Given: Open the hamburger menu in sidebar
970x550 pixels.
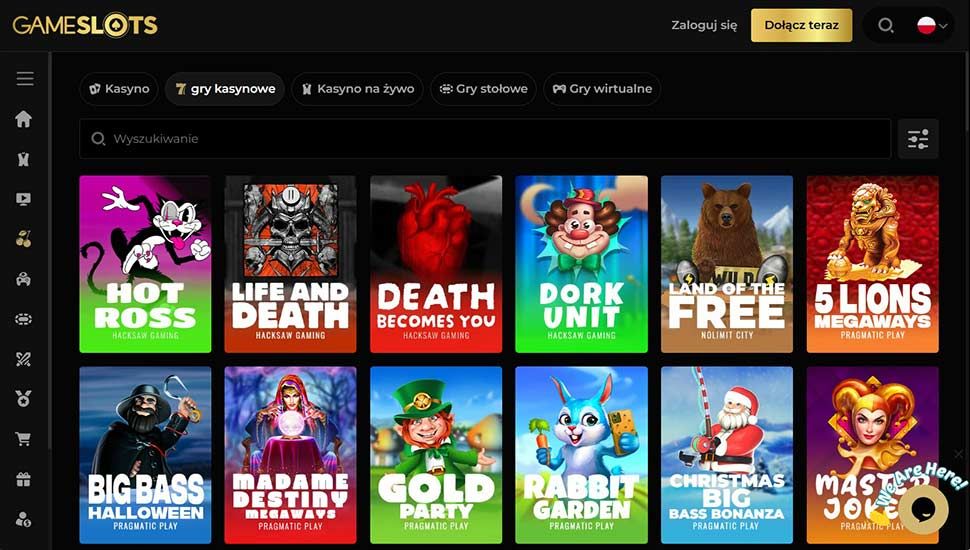Looking at the screenshot, I should pos(25,79).
